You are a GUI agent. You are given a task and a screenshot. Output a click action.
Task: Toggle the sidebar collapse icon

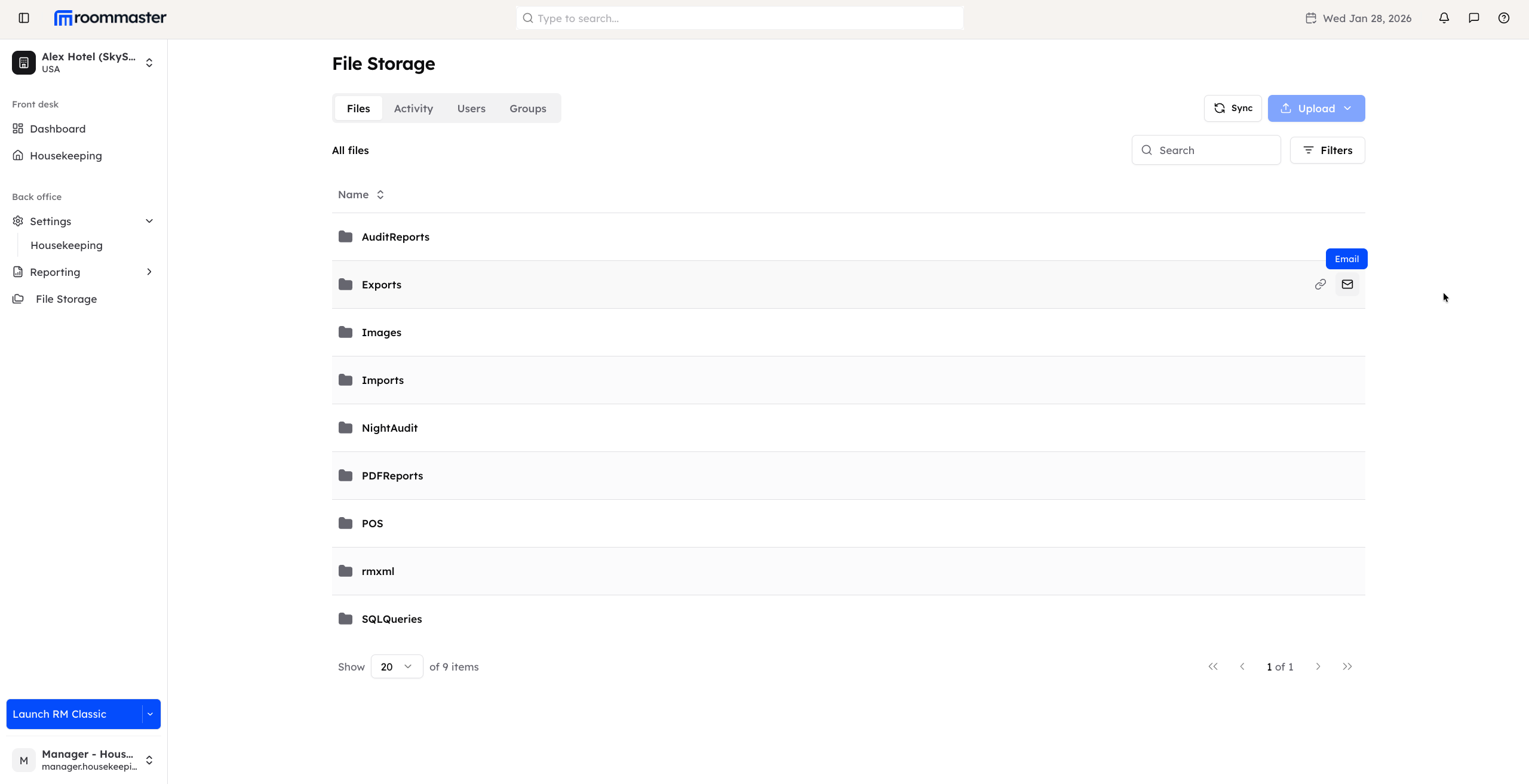[24, 18]
